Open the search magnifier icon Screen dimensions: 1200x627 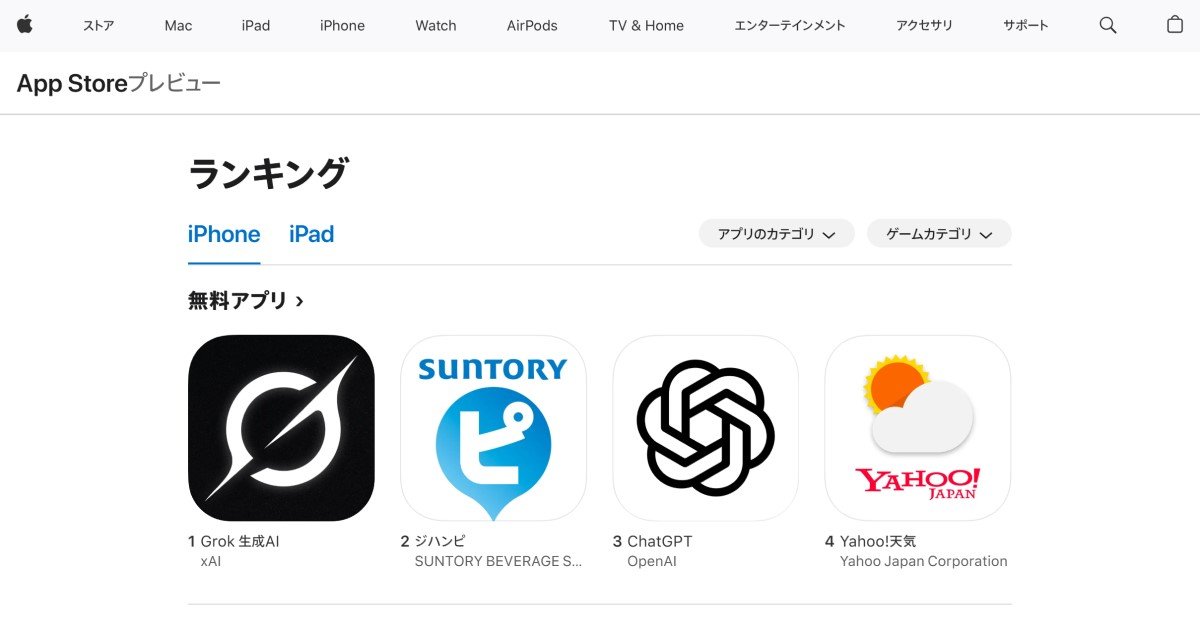click(x=1108, y=25)
